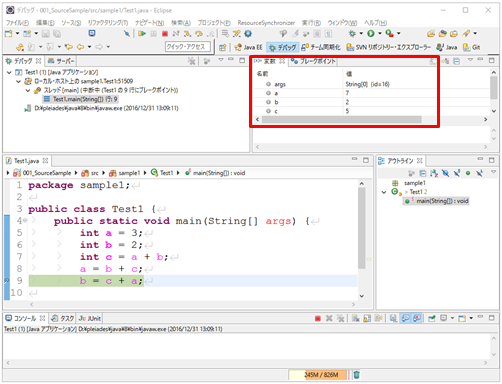502x384 pixels.
Task: Switch to the Git perspective
Action: 472,47
